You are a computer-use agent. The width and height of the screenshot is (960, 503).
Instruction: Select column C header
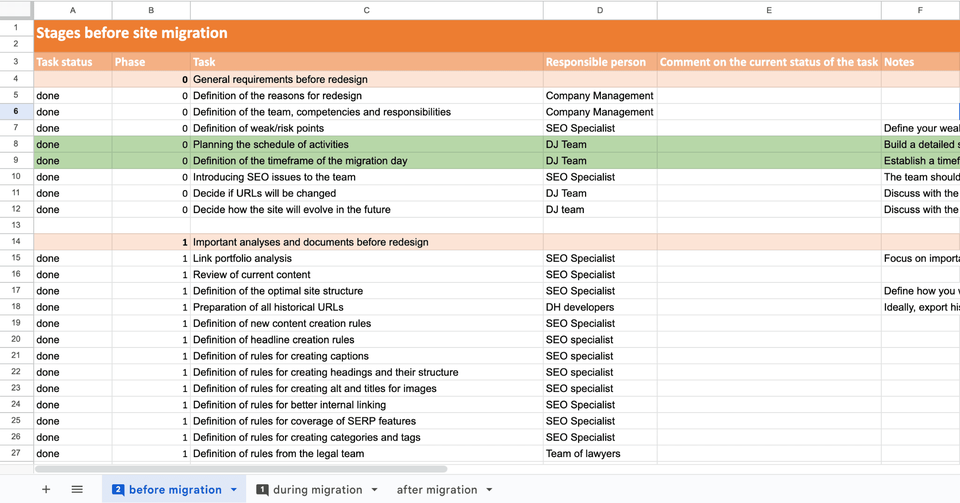coord(366,10)
